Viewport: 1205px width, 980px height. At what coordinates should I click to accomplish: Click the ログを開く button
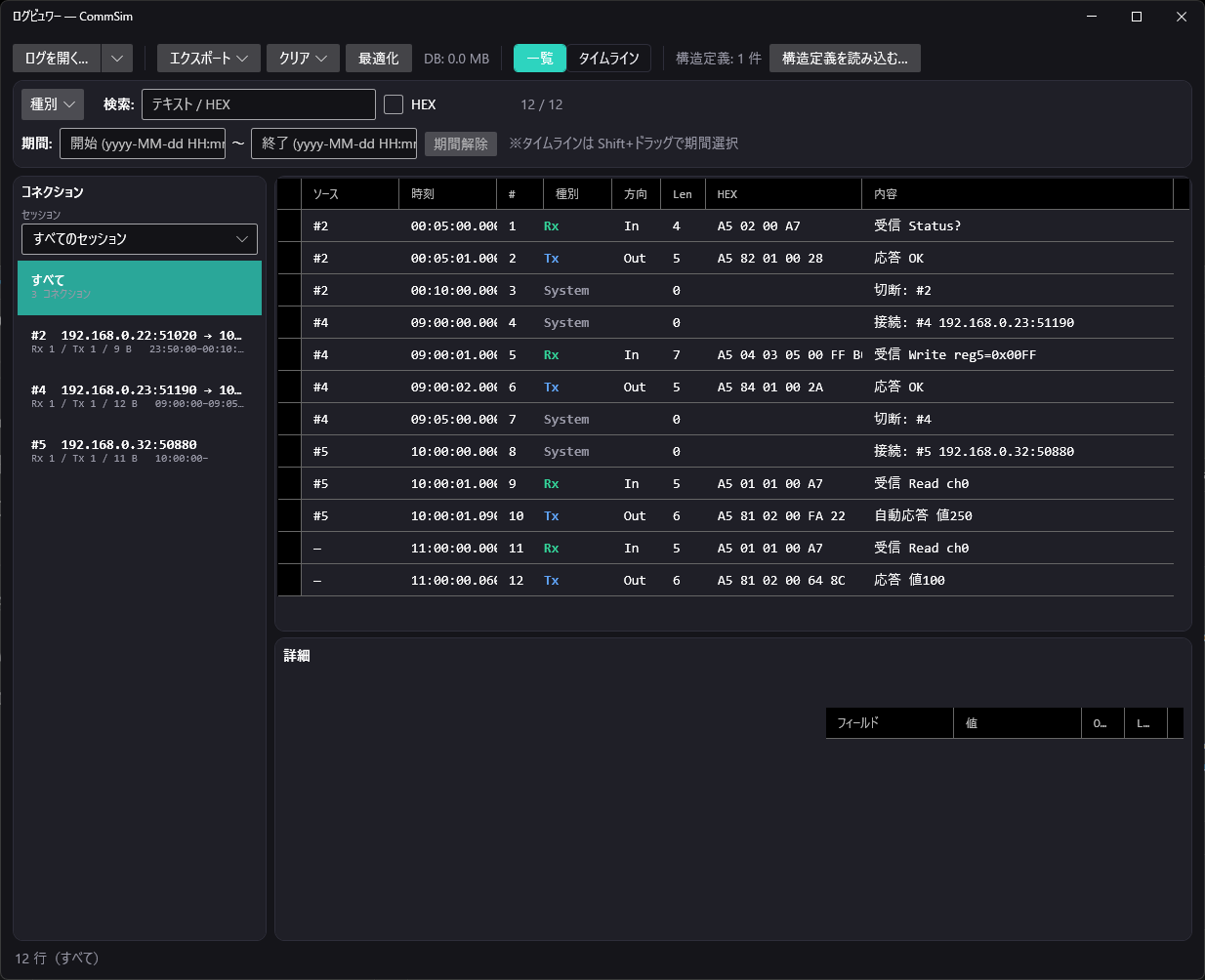point(57,59)
